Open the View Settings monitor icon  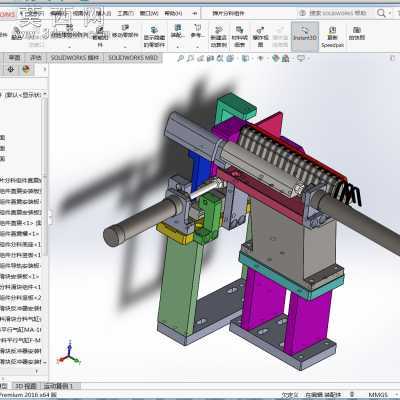(x=301, y=59)
